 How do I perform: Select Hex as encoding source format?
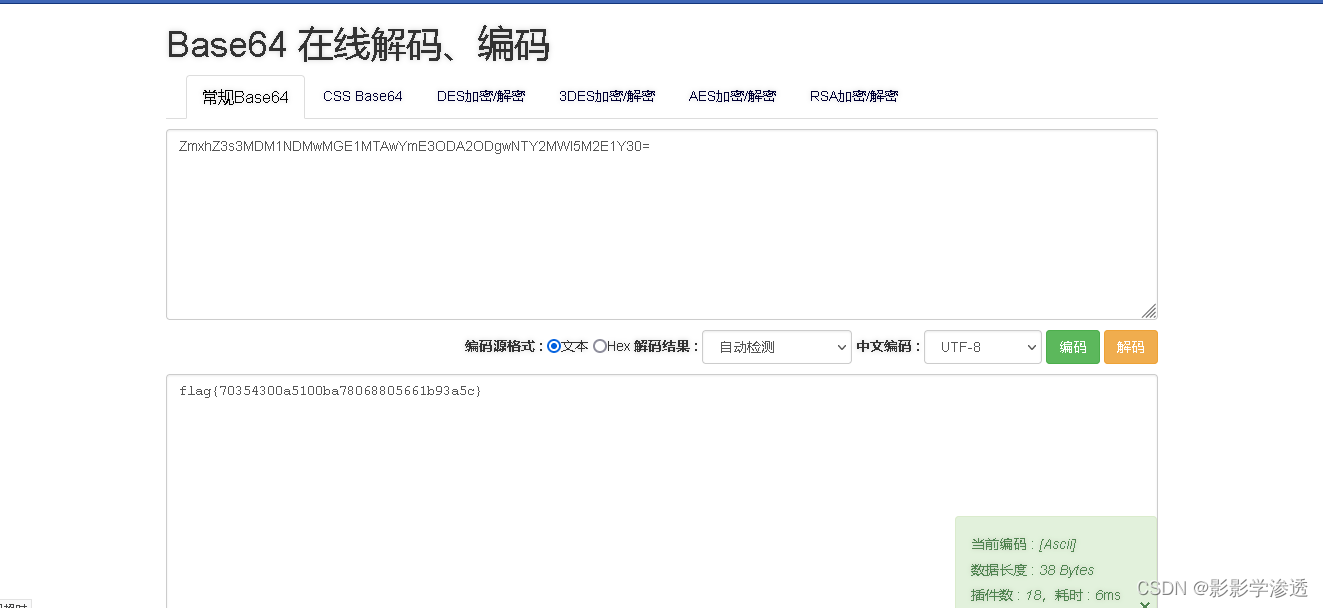pyautogui.click(x=598, y=347)
